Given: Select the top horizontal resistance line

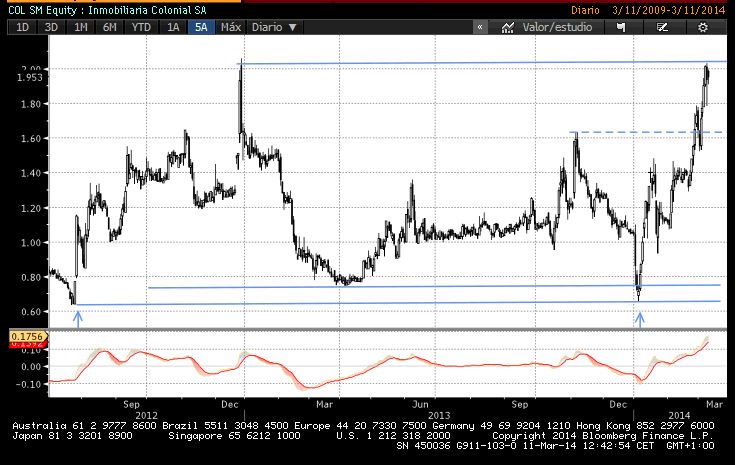Looking at the screenshot, I should point(483,62).
